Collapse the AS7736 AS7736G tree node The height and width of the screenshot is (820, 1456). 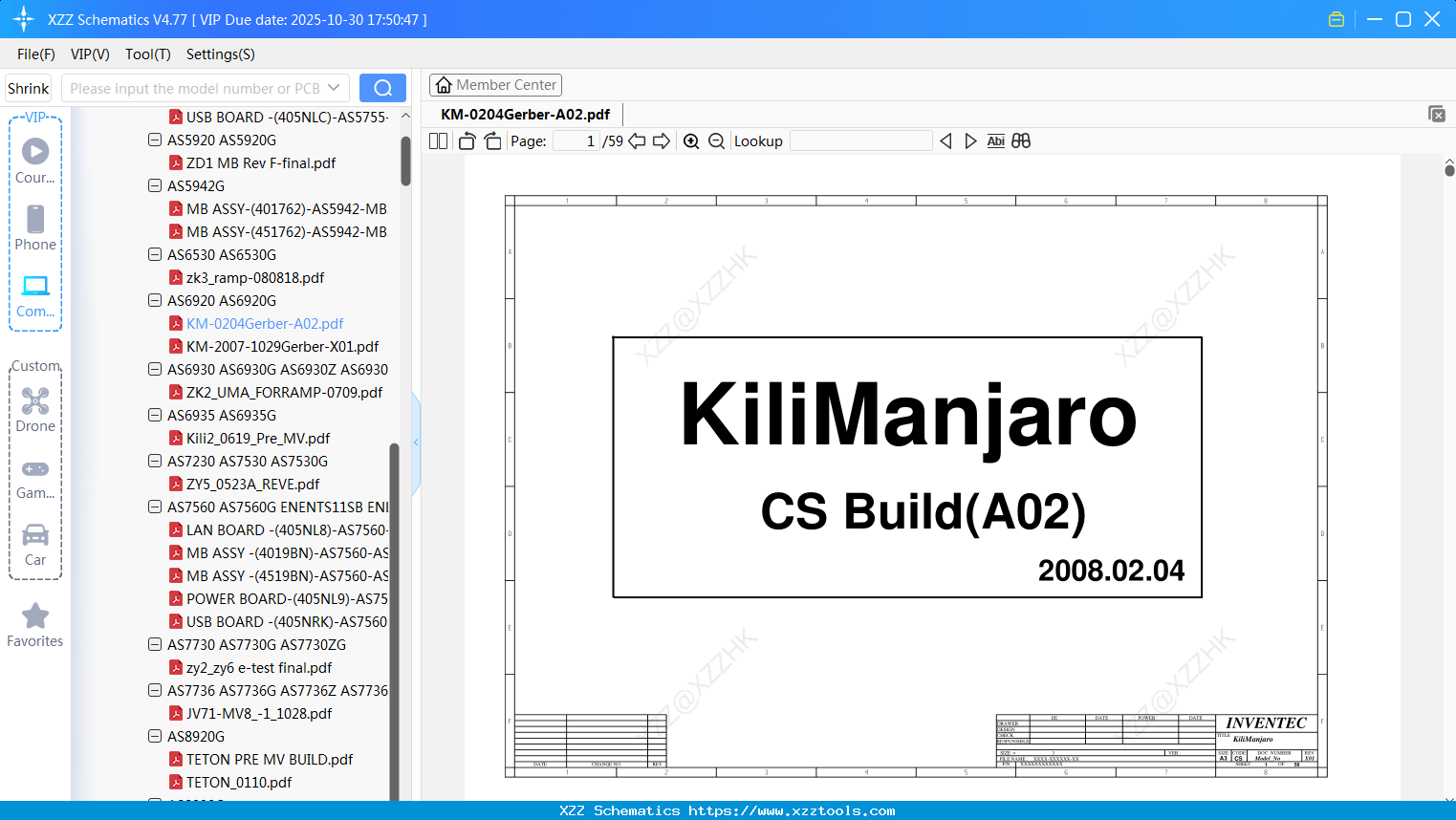[155, 690]
